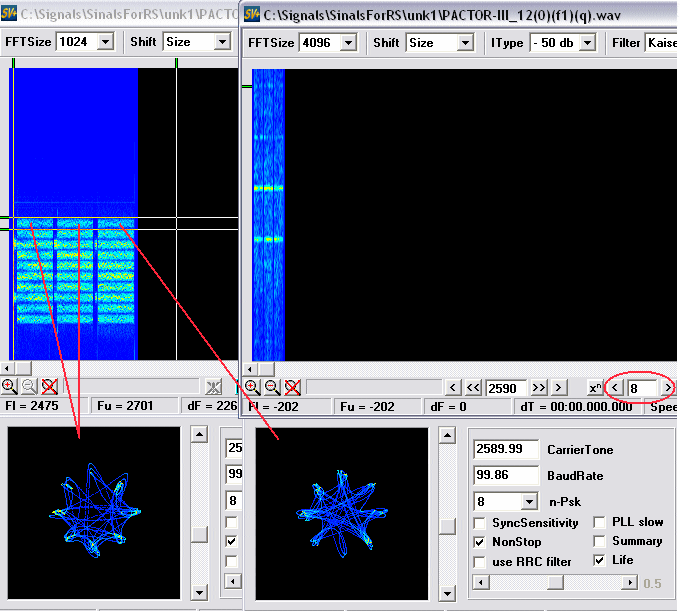680x611 pixels.
Task: Open FFTSize 4096 dropdown
Action: [x=348, y=43]
